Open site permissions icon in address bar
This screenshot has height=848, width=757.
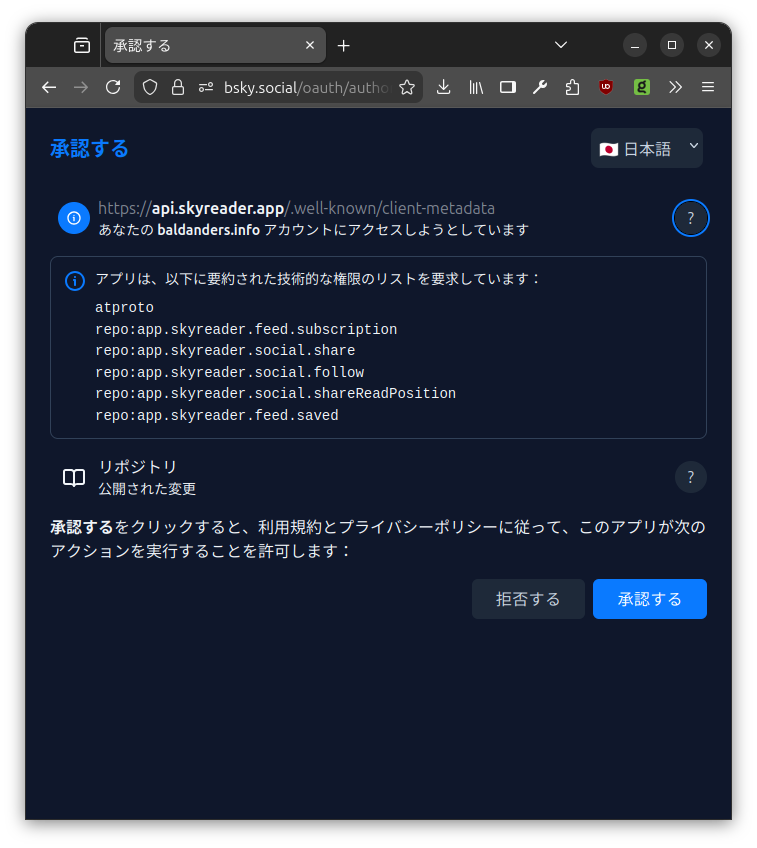[x=206, y=87]
